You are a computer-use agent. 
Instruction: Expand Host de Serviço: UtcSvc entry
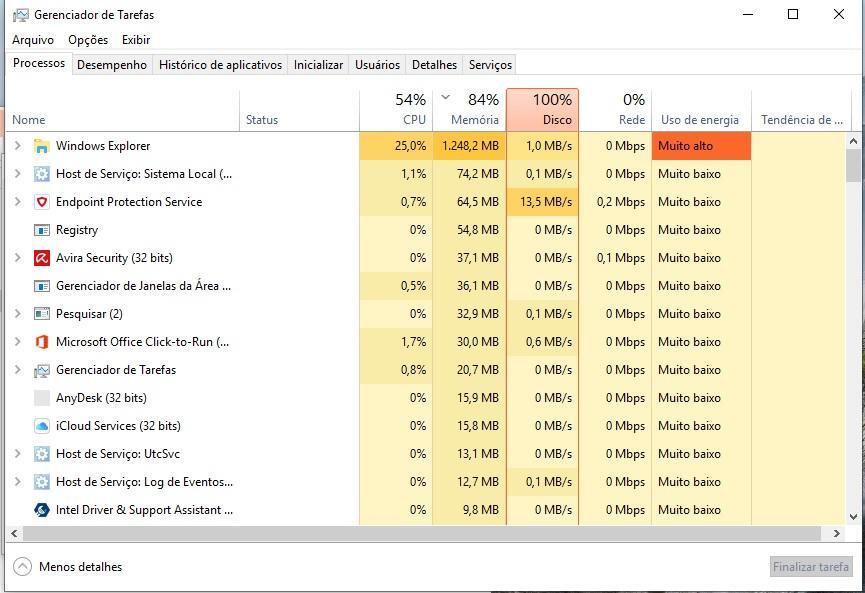(18, 453)
